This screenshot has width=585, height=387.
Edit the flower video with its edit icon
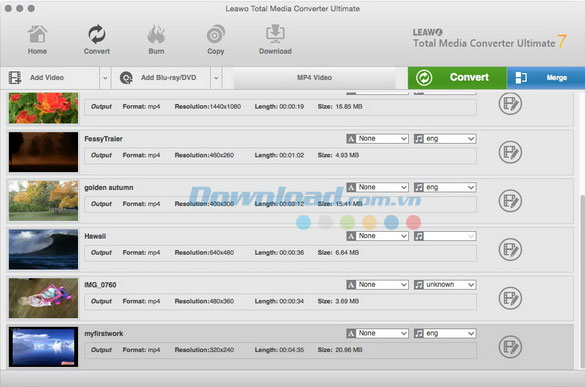[510, 104]
